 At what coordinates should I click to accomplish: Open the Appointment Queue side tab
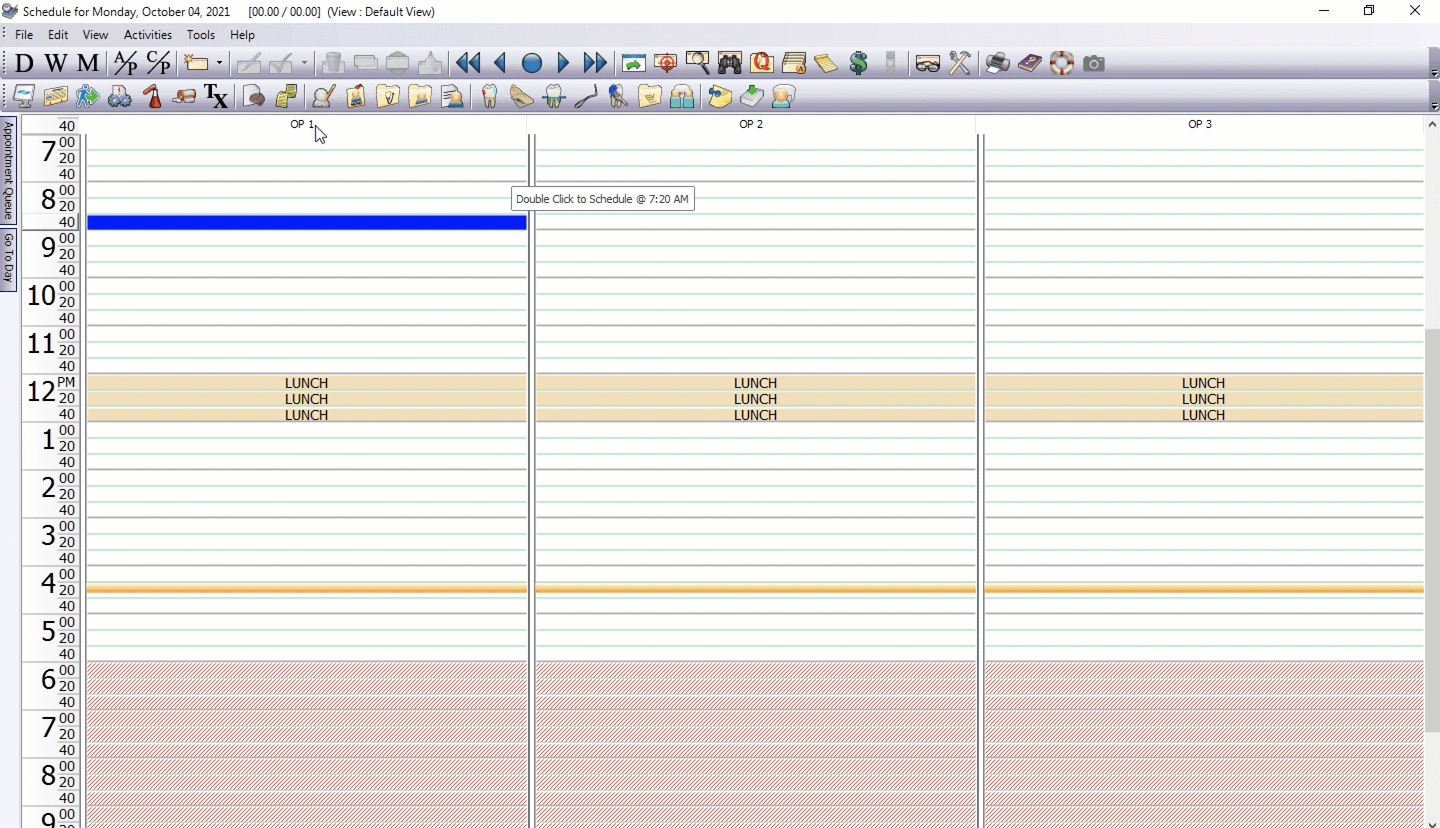tap(8, 170)
